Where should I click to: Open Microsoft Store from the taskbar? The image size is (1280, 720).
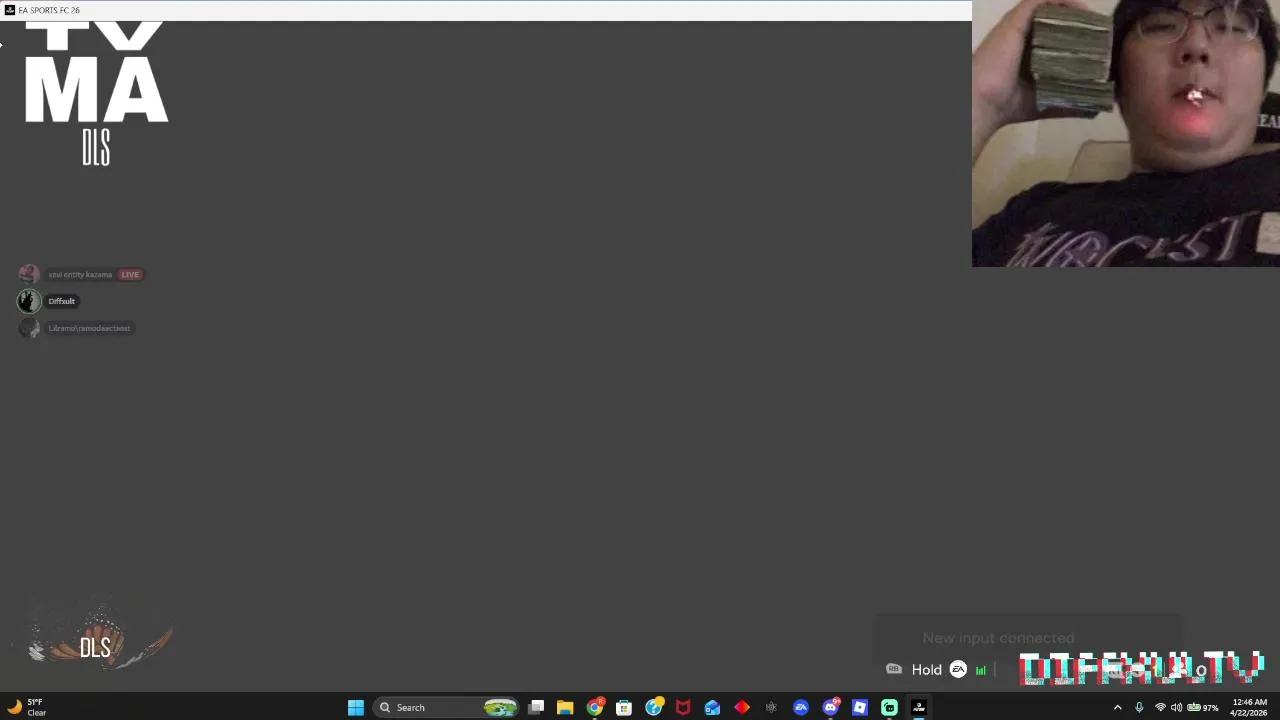point(624,707)
